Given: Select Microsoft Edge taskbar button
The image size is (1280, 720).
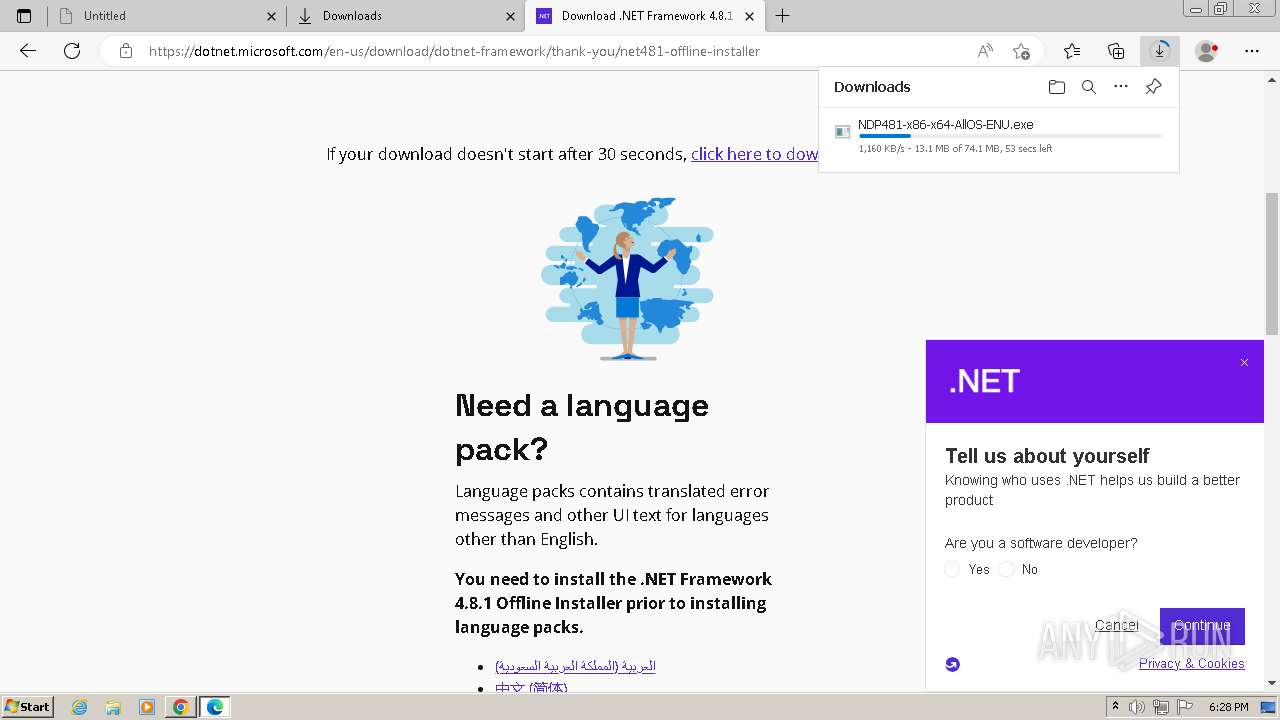Looking at the screenshot, I should click(215, 707).
